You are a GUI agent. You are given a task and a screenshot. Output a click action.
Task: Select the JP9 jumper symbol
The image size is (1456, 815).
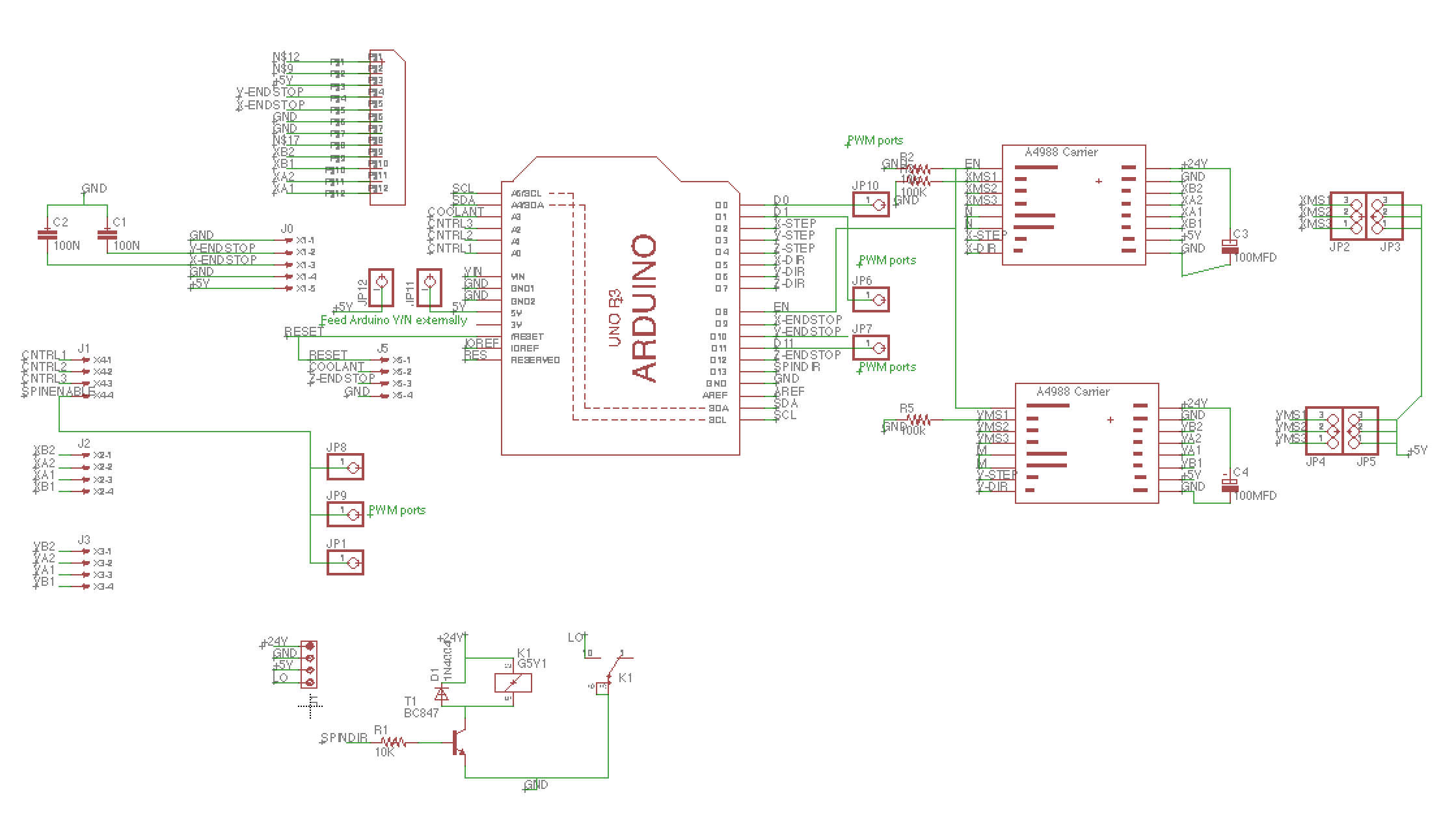click(x=345, y=514)
